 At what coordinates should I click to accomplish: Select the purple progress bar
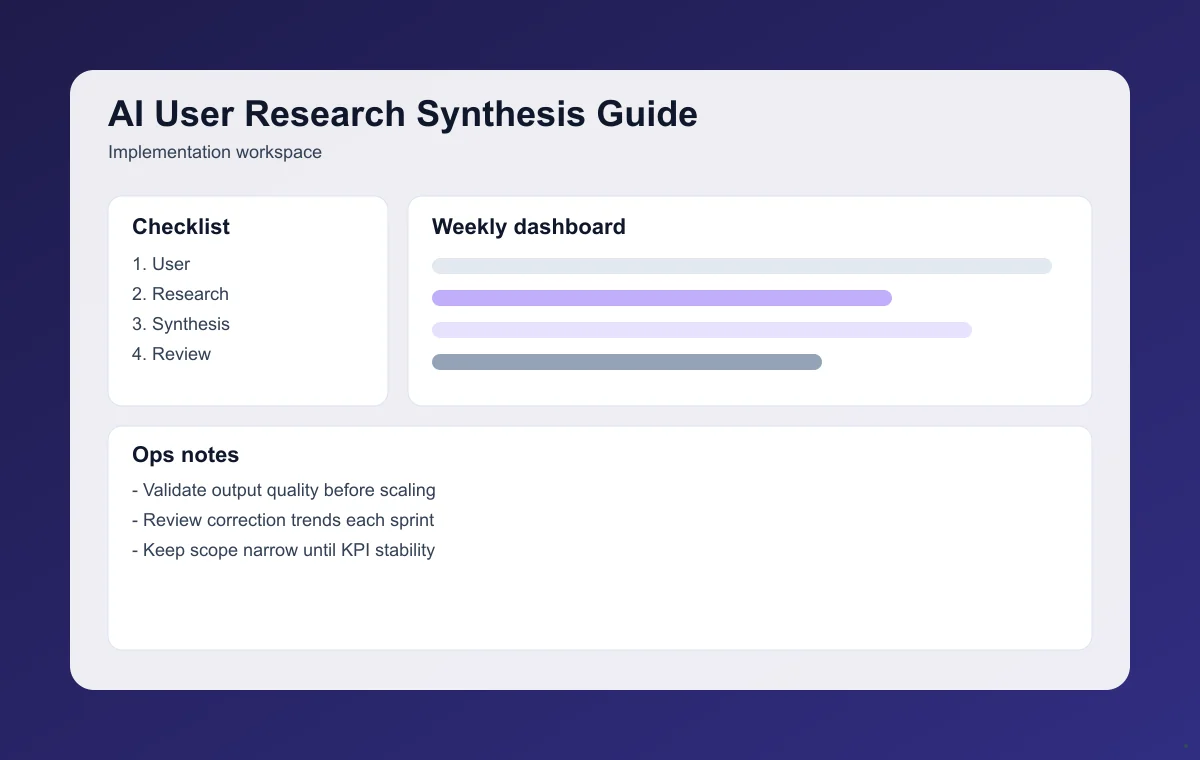pyautogui.click(x=661, y=297)
